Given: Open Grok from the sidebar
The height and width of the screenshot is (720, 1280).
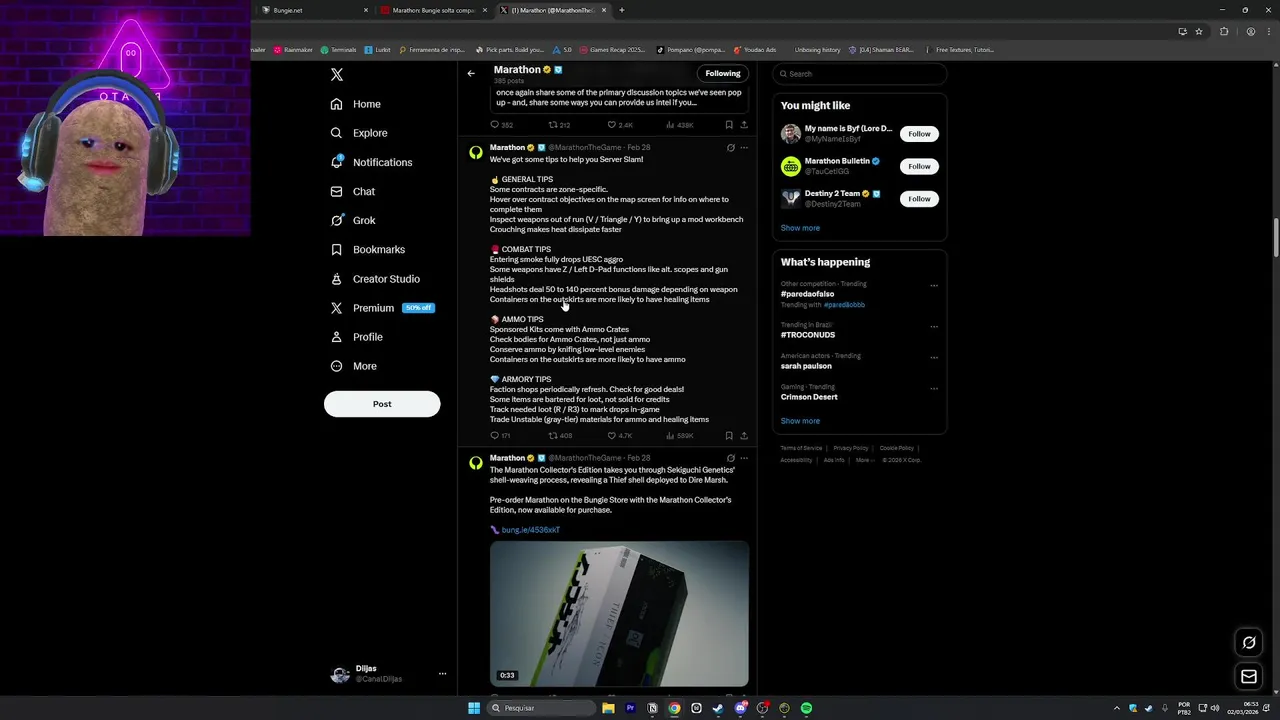Looking at the screenshot, I should (353, 220).
